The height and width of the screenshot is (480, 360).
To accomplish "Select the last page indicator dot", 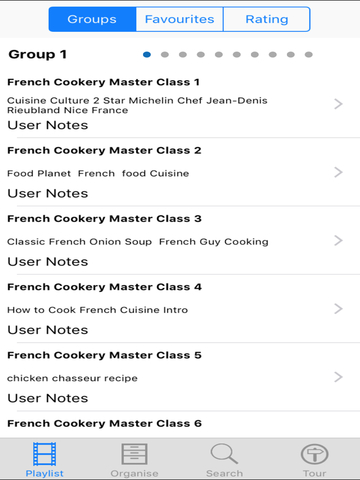I will click(309, 55).
